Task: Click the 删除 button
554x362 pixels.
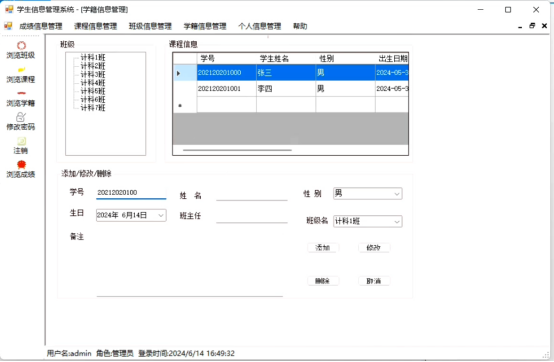Action: coord(323,281)
